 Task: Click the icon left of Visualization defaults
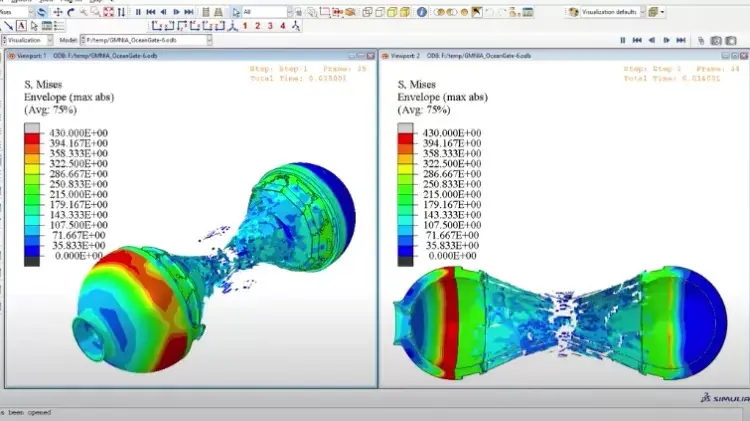tap(574, 12)
